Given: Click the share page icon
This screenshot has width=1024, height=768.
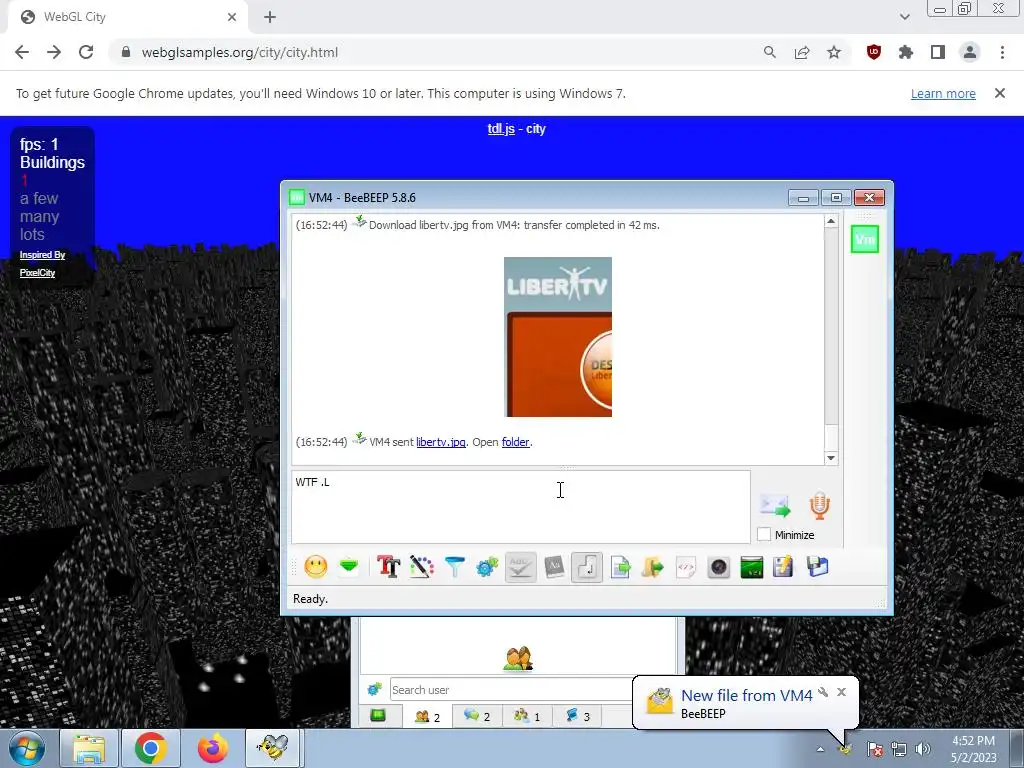Looking at the screenshot, I should (x=802, y=52).
